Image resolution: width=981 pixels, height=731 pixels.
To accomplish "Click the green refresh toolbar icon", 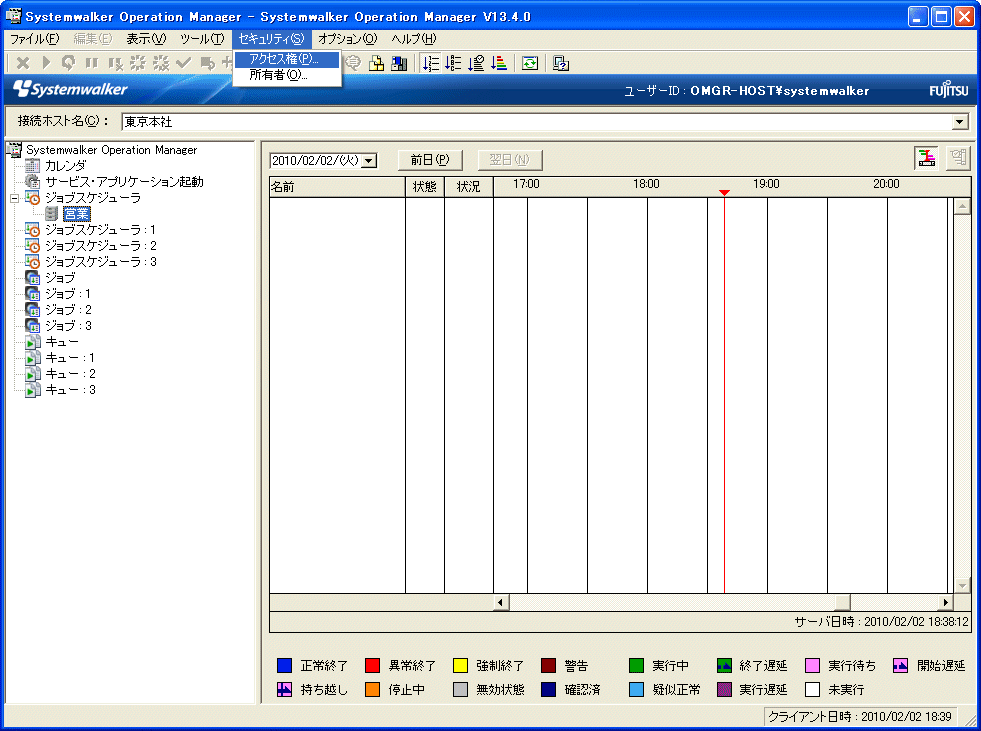I will pos(530,63).
